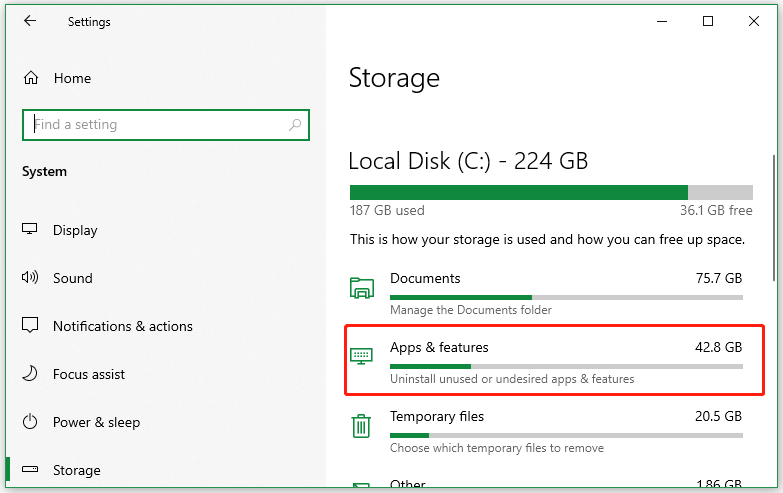This screenshot has width=783, height=493.
Task: Click the 42.8 GB size value
Action: (719, 347)
